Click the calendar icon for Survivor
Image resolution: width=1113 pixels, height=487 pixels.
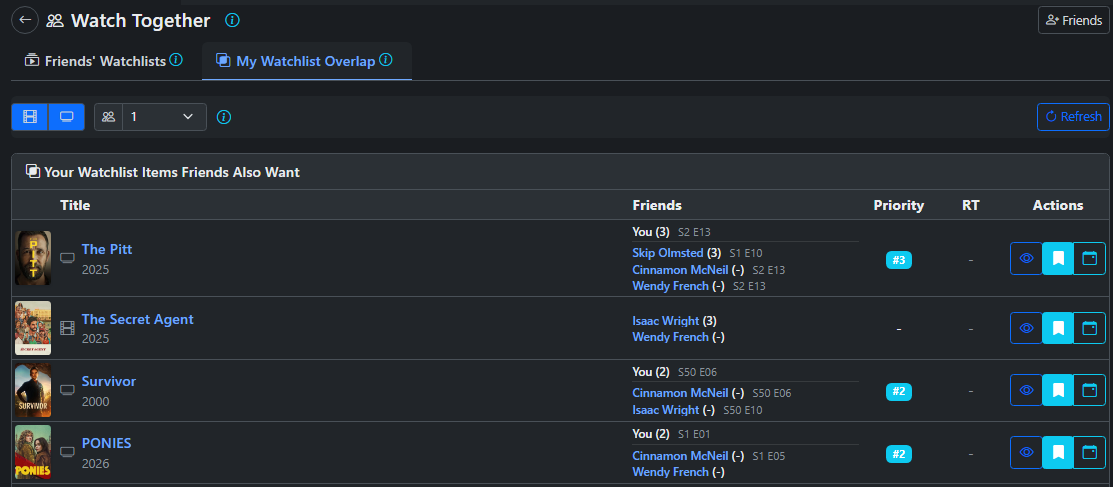[x=1089, y=390]
